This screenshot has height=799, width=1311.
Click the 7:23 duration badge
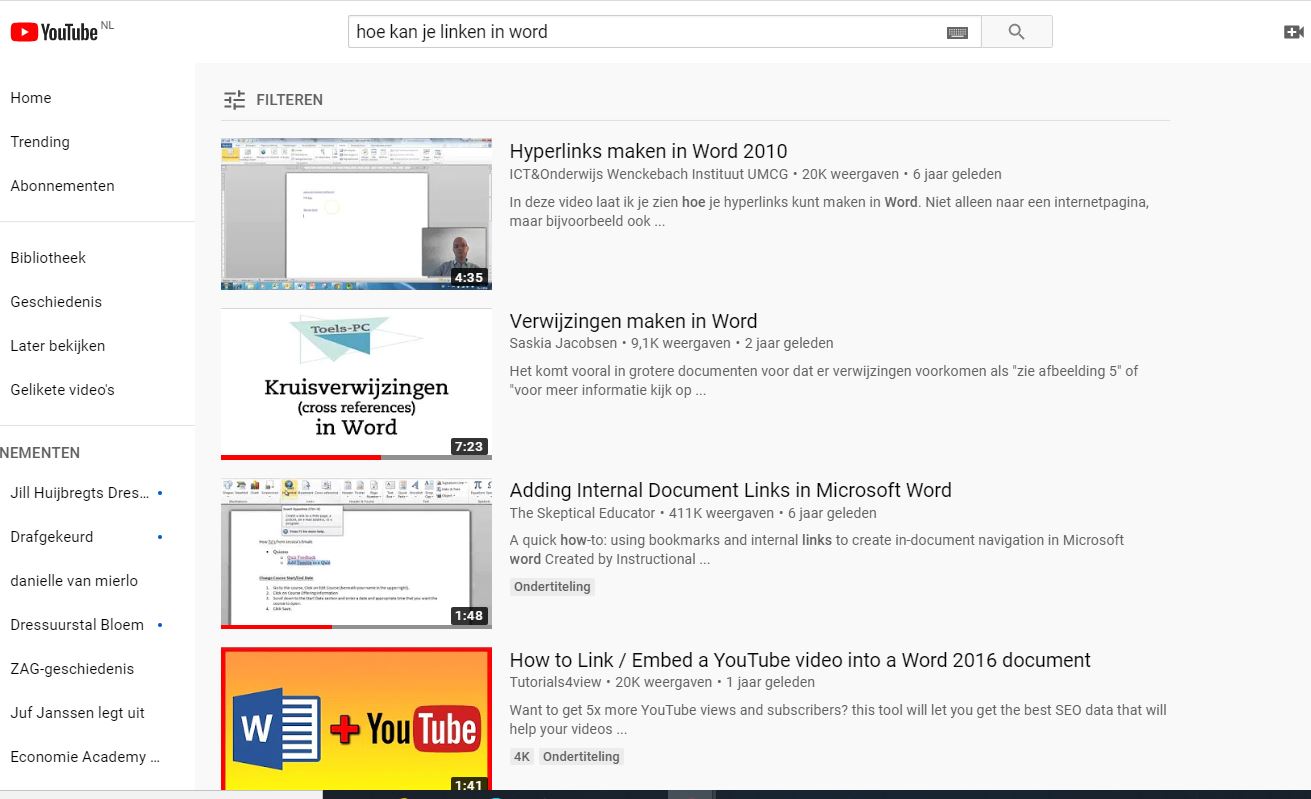click(x=468, y=447)
